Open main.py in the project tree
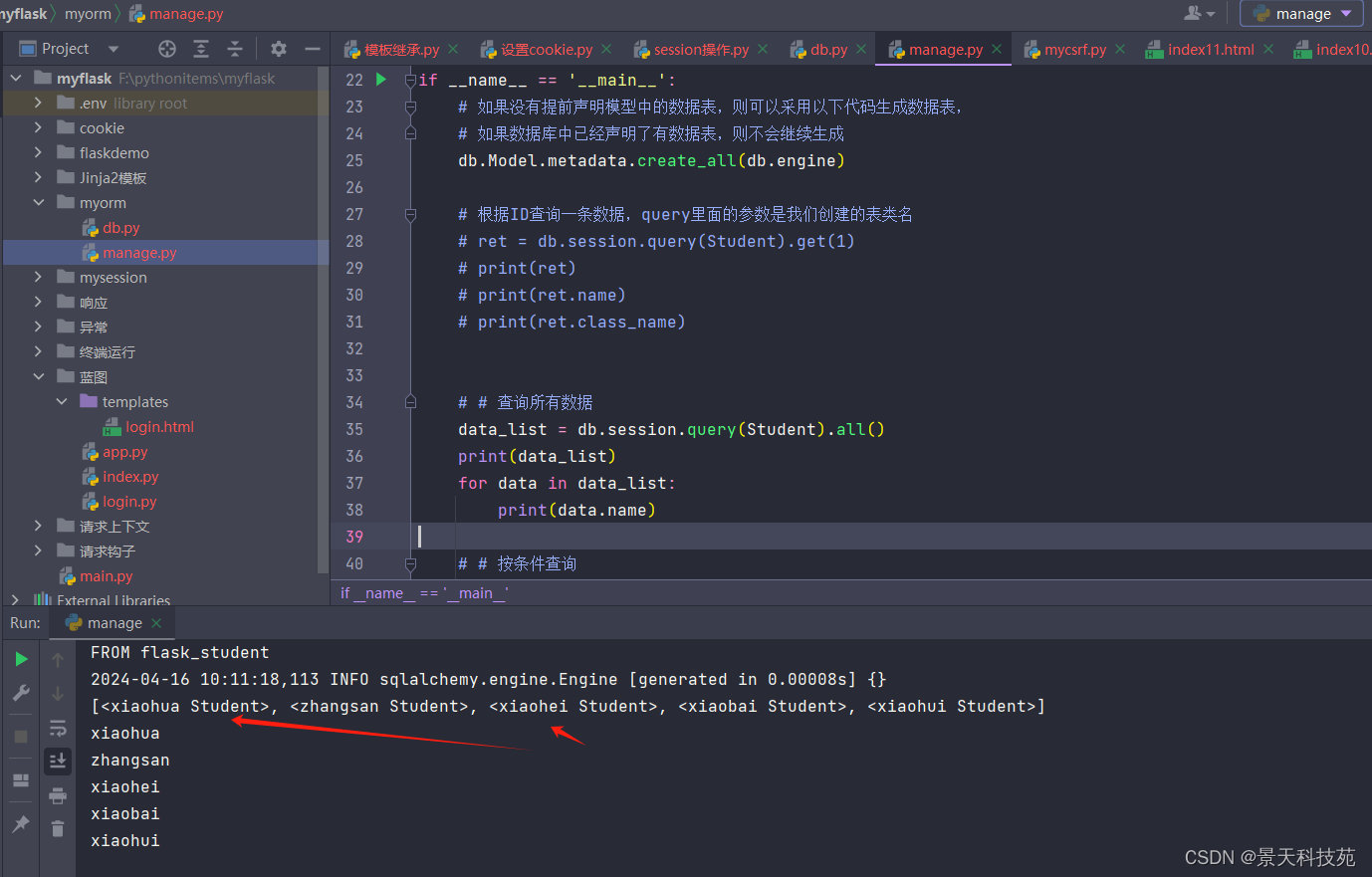Screen dimensions: 1372x877 [106, 575]
